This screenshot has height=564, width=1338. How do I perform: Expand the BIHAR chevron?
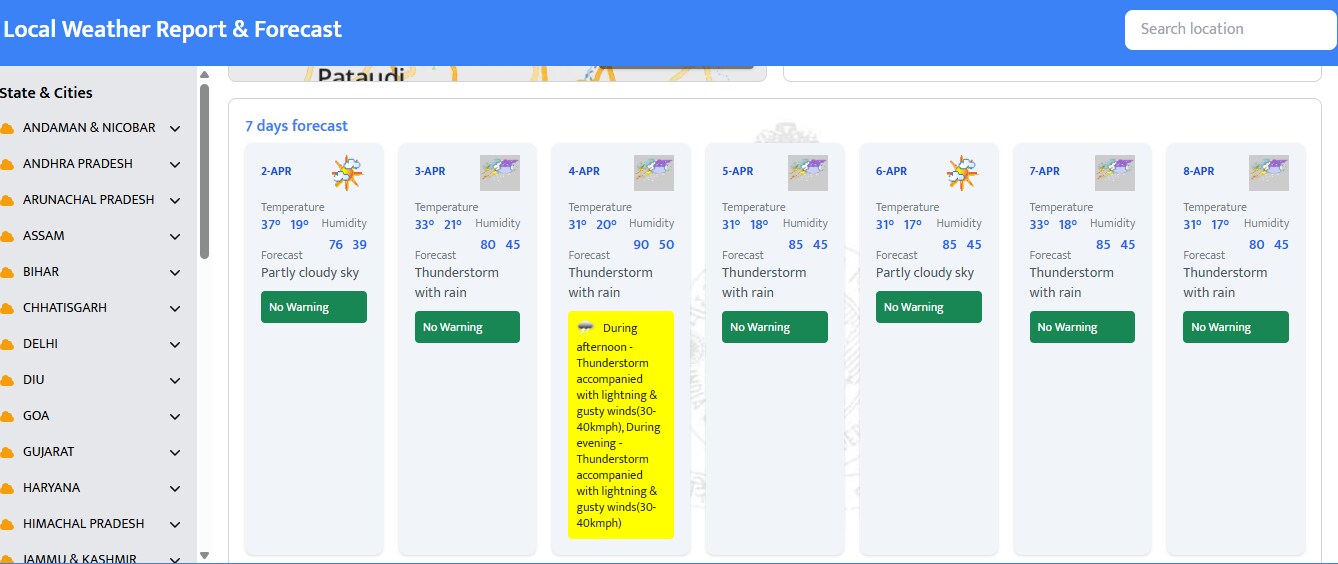[x=175, y=273]
